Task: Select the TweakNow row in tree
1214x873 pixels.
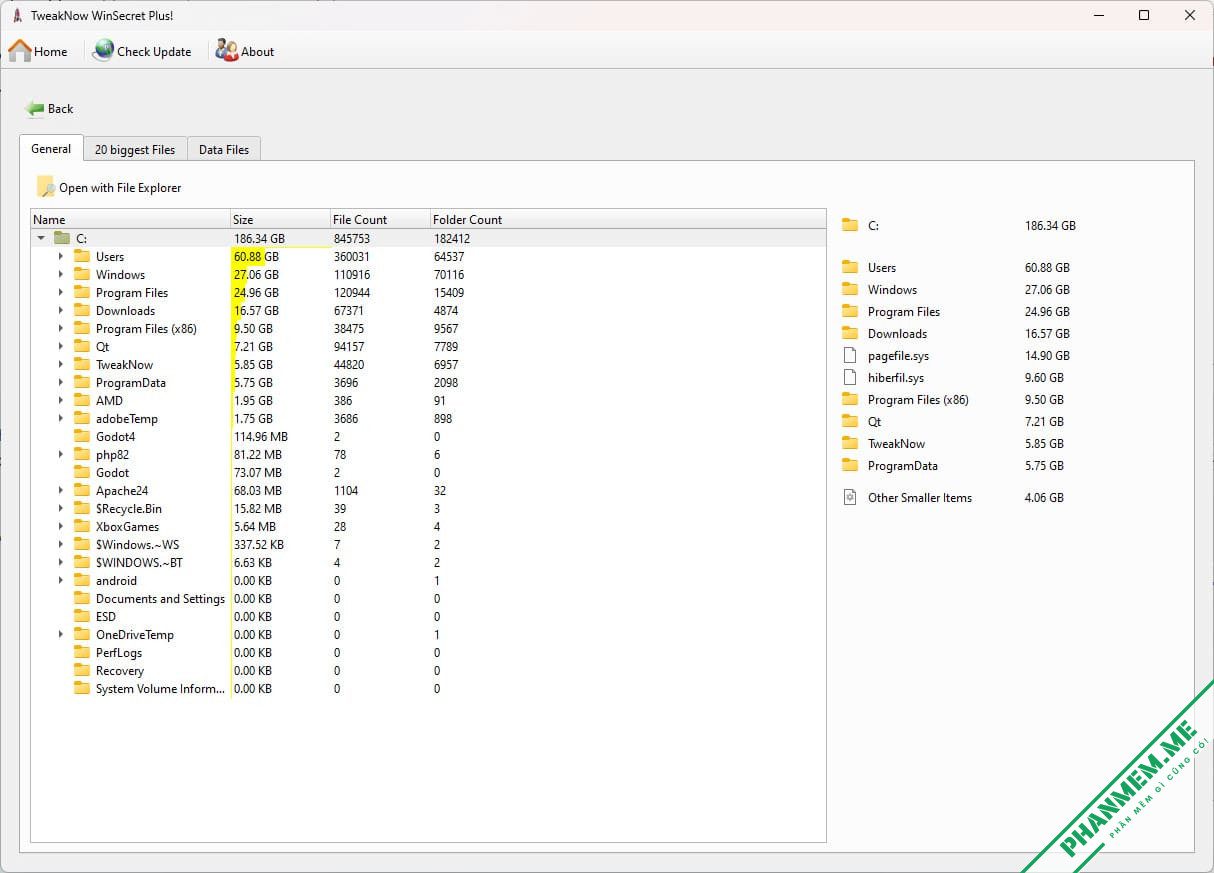Action: coord(428,364)
